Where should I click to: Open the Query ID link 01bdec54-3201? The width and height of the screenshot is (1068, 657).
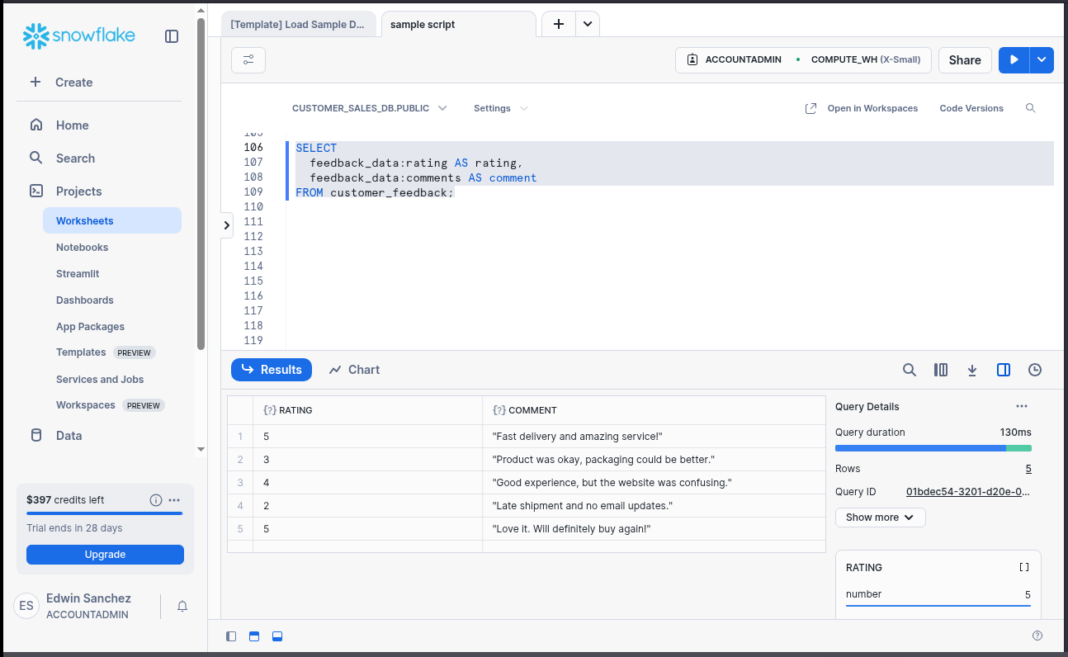pos(967,491)
